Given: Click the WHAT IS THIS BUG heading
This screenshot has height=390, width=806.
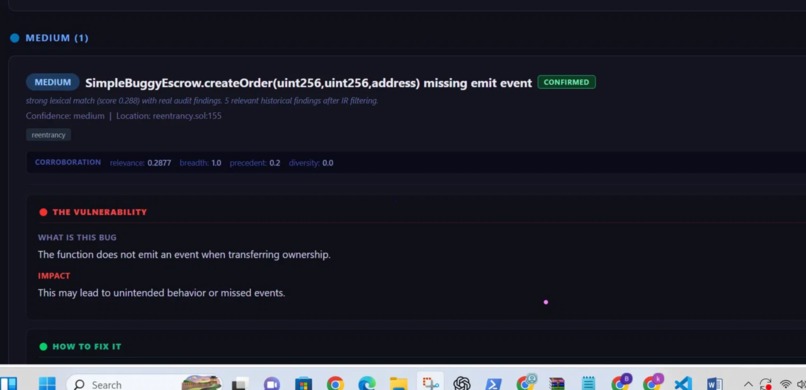Looking at the screenshot, I should coord(77,237).
